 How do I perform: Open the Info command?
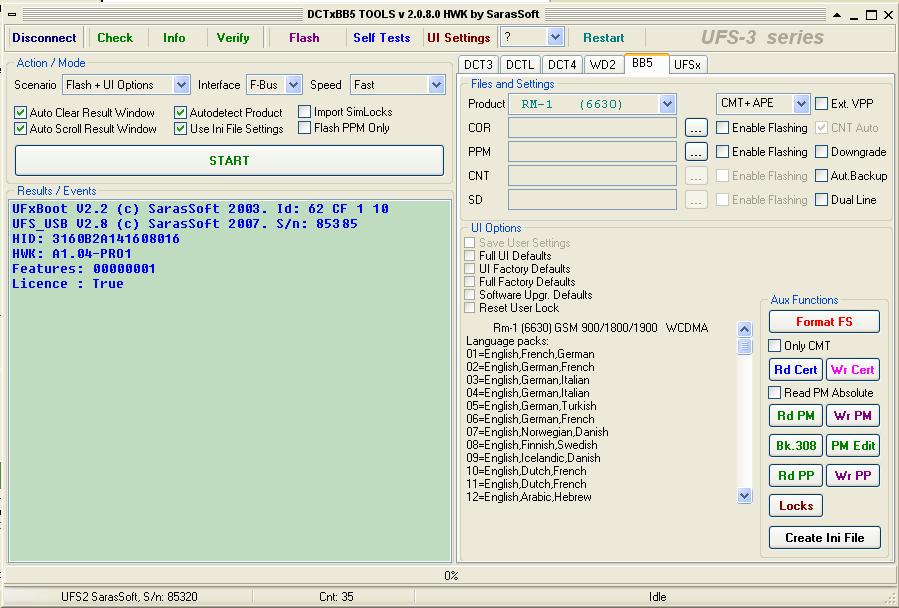pos(174,38)
